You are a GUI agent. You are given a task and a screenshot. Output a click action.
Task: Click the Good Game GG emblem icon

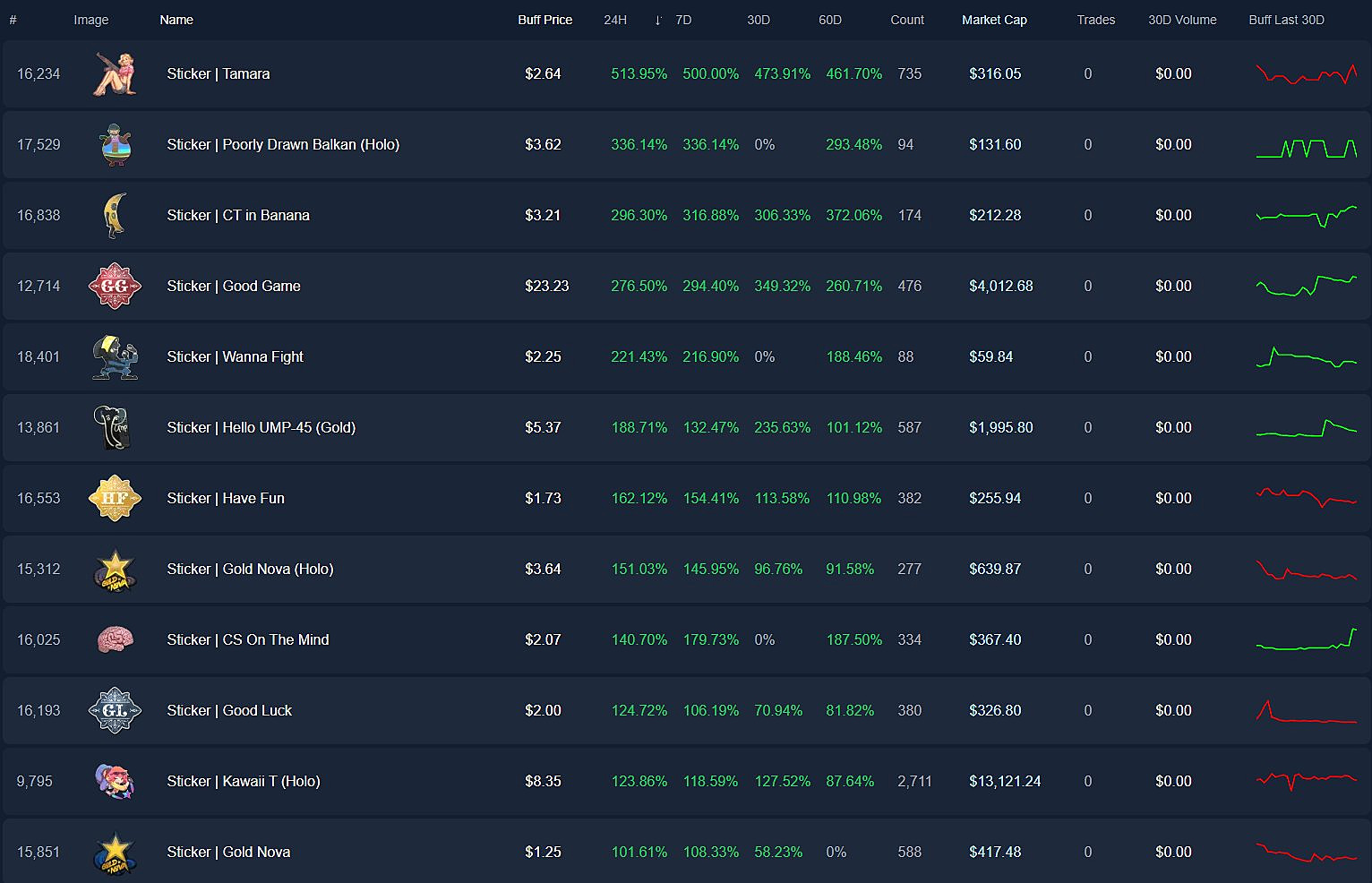115,286
